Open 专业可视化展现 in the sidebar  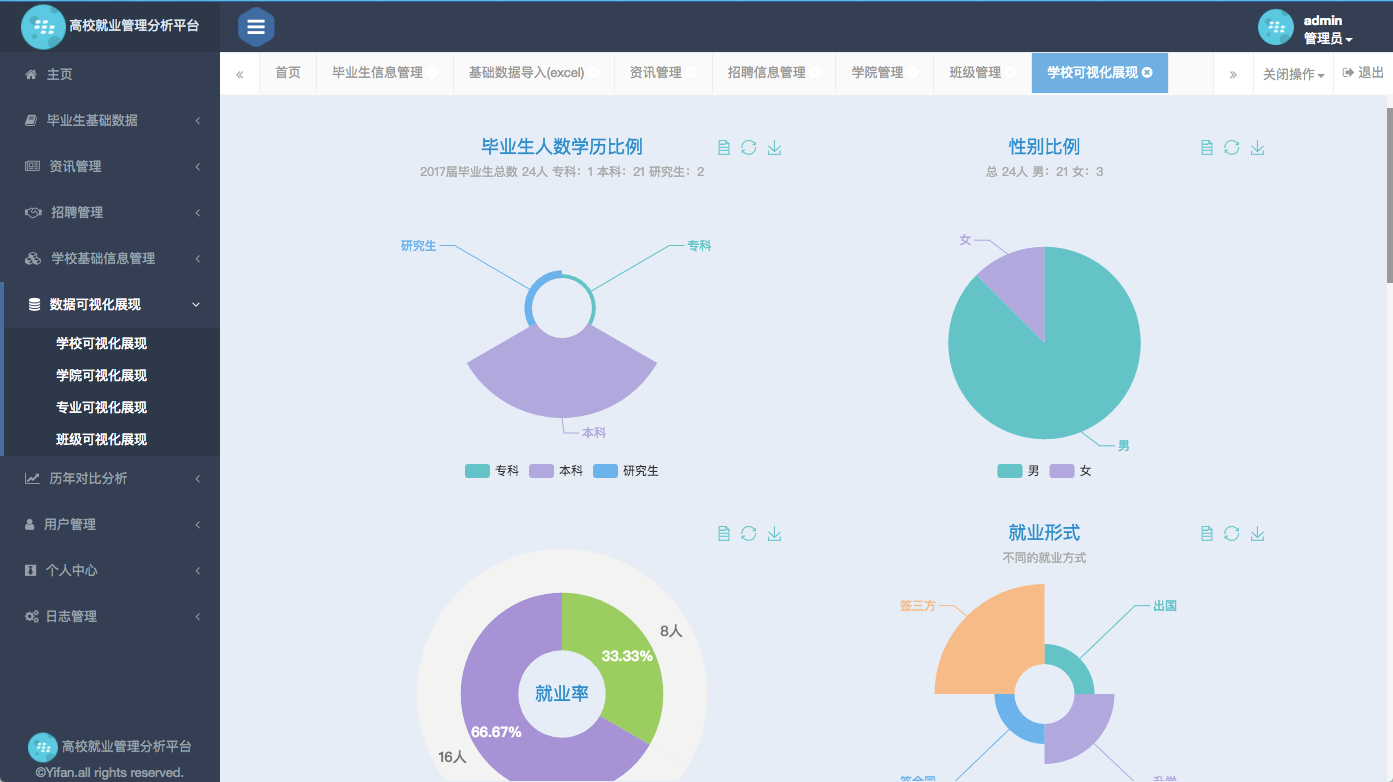(101, 407)
